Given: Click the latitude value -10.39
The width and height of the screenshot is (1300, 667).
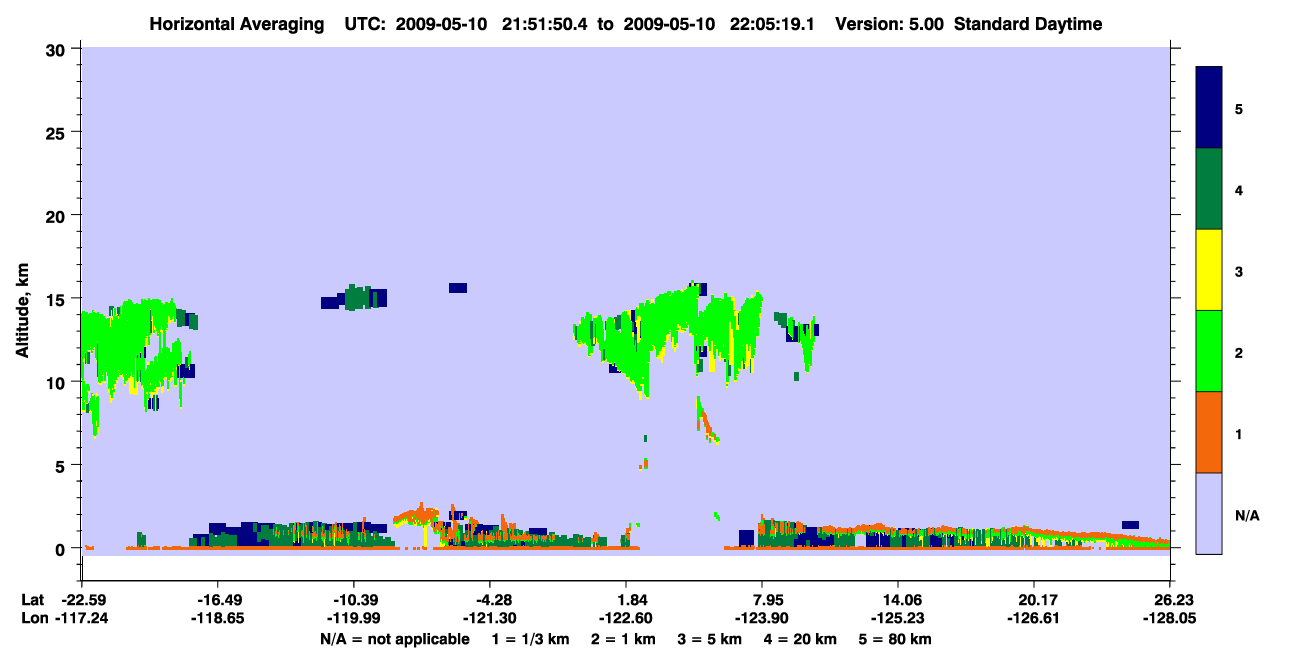Looking at the screenshot, I should 353,600.
